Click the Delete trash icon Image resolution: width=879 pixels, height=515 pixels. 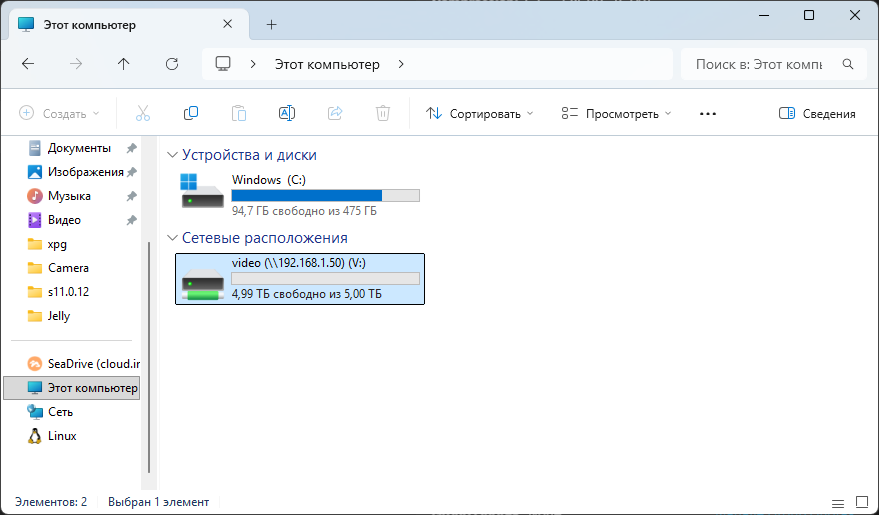[382, 114]
